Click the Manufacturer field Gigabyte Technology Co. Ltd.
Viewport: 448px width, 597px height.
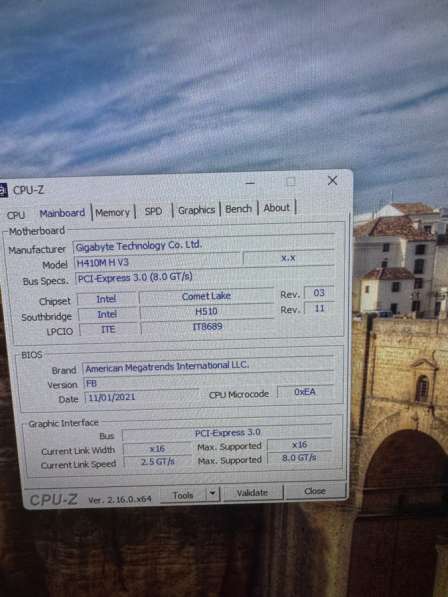204,244
